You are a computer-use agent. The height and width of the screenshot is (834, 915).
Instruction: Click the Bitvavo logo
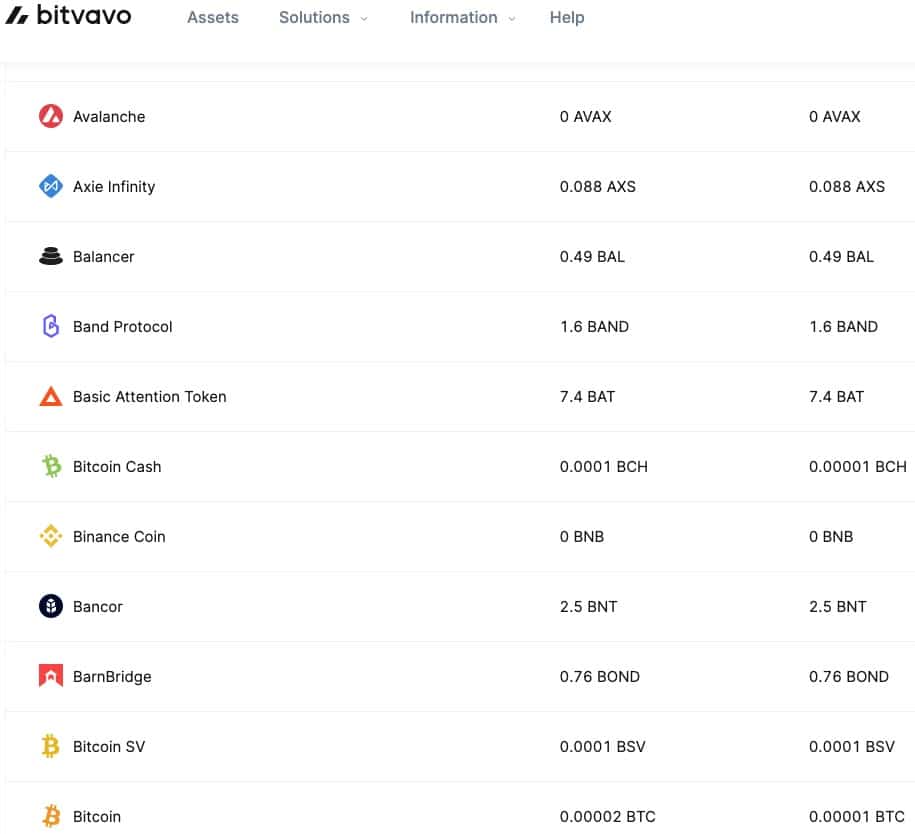click(x=68, y=15)
